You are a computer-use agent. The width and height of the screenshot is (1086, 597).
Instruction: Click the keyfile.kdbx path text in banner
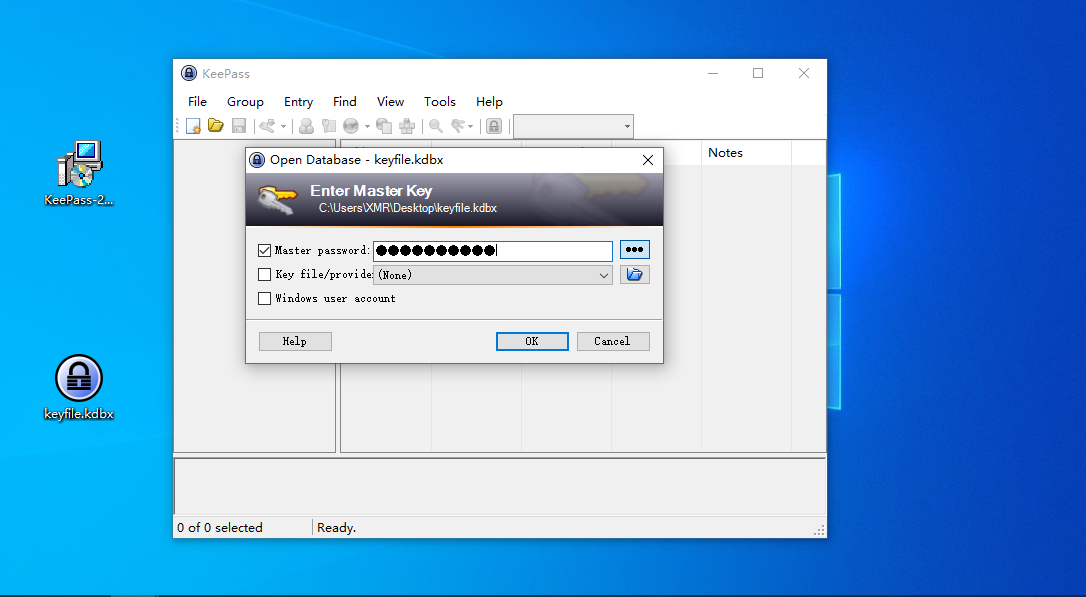[x=407, y=208]
